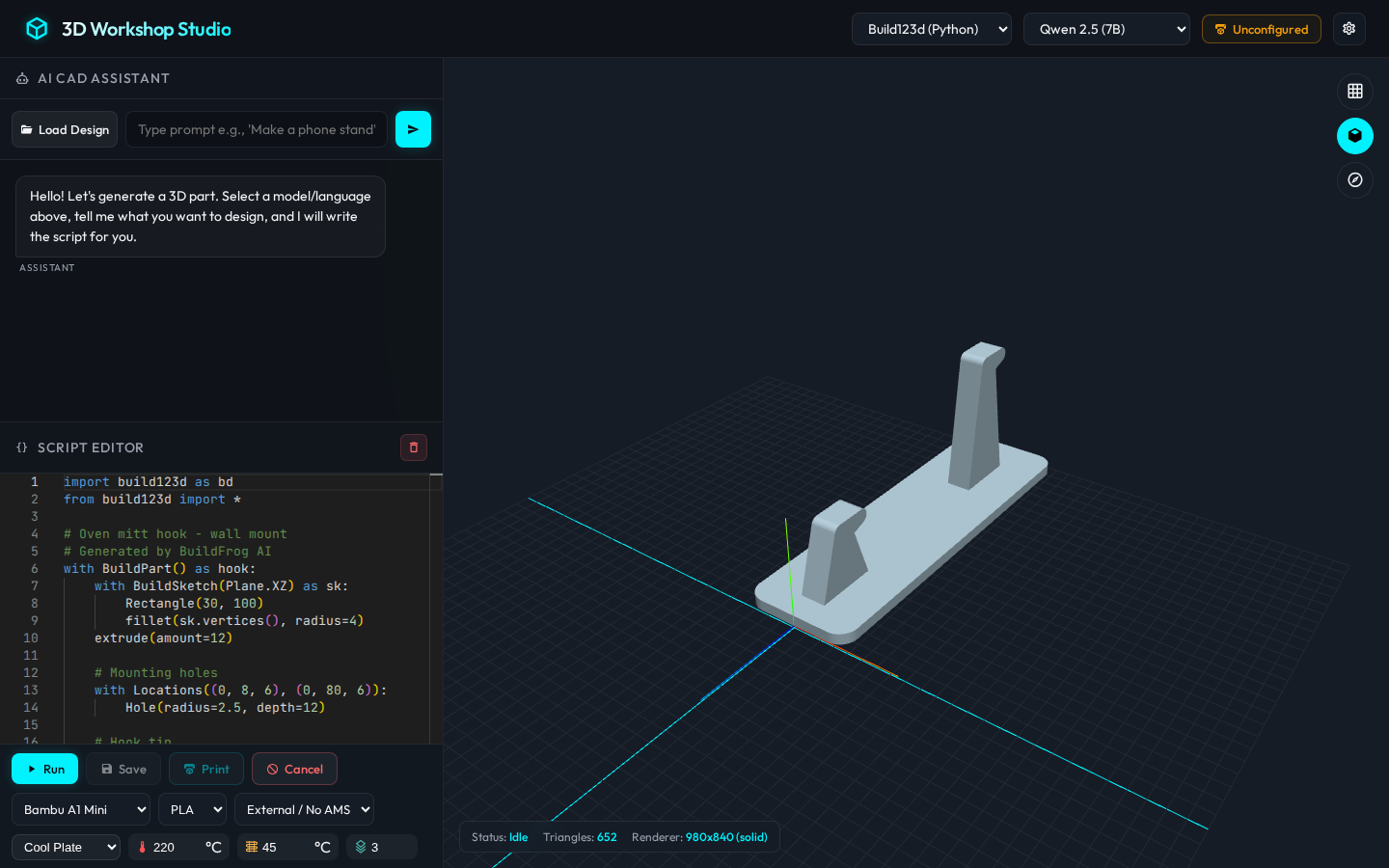Screen dimensions: 1389x868
Task: Delete script using the trash icon
Action: [414, 448]
